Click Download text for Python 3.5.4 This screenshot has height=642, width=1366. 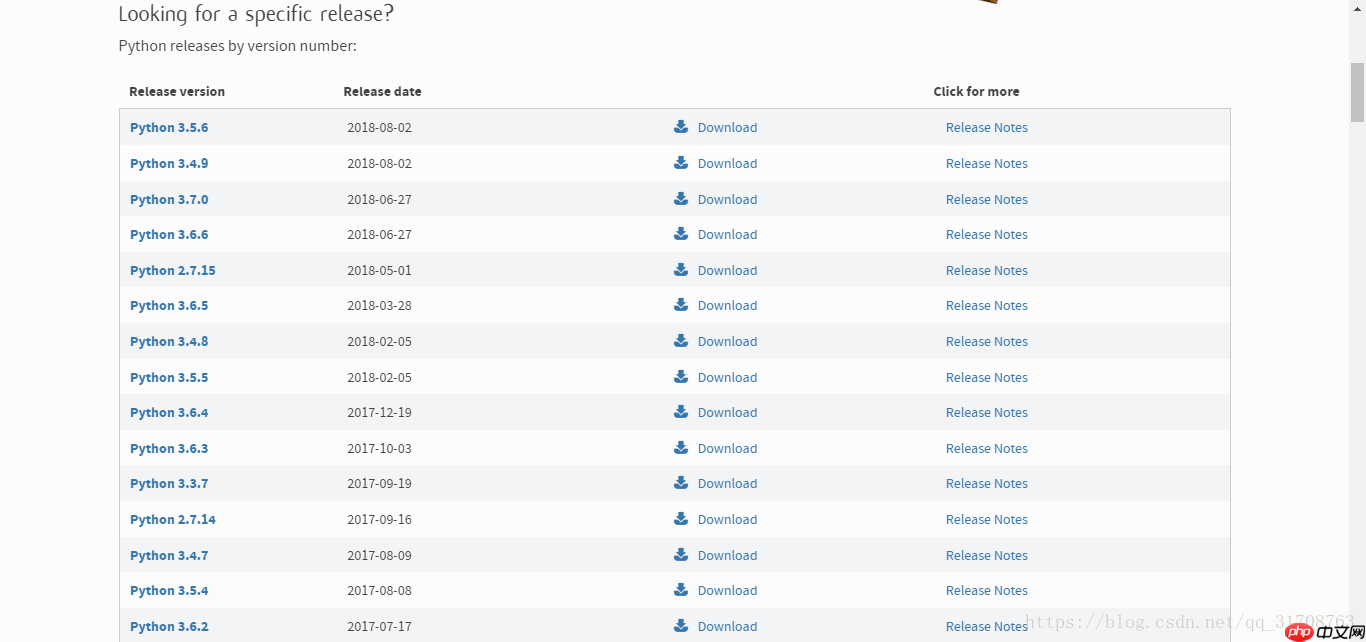[727, 591]
